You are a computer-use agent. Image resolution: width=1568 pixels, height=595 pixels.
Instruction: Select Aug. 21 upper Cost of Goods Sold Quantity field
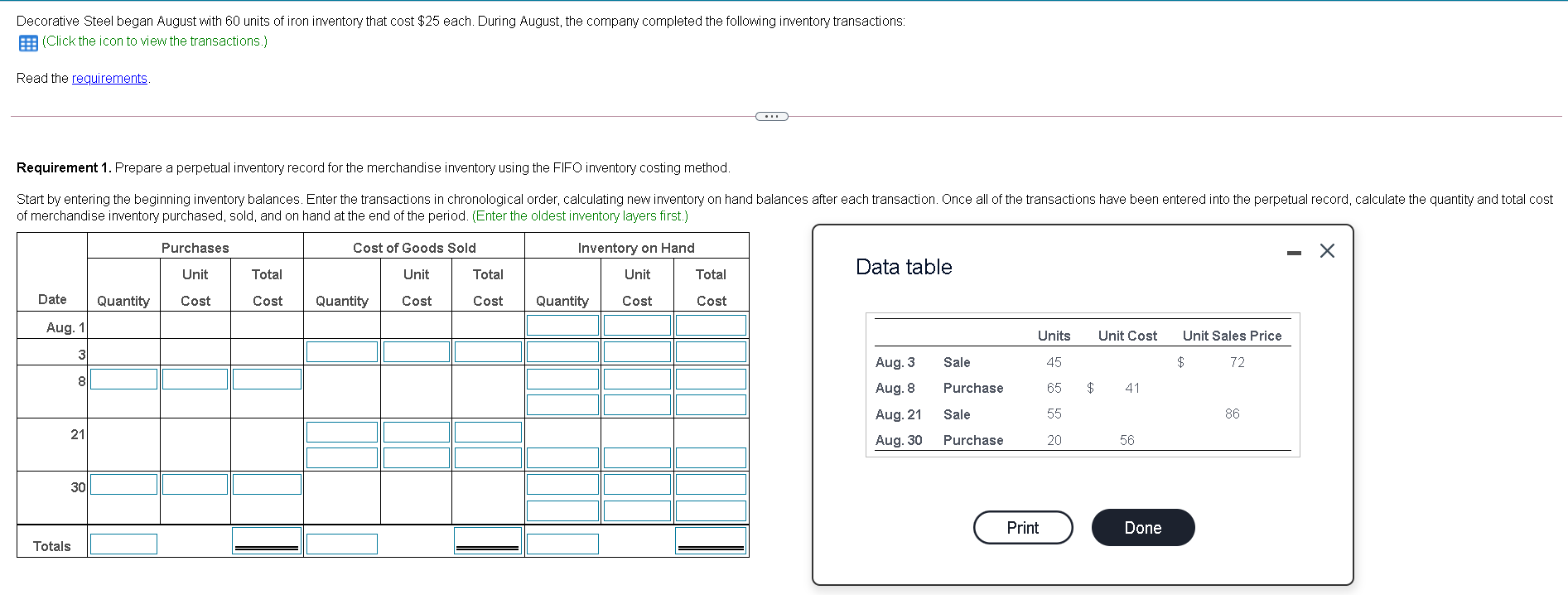[342, 432]
